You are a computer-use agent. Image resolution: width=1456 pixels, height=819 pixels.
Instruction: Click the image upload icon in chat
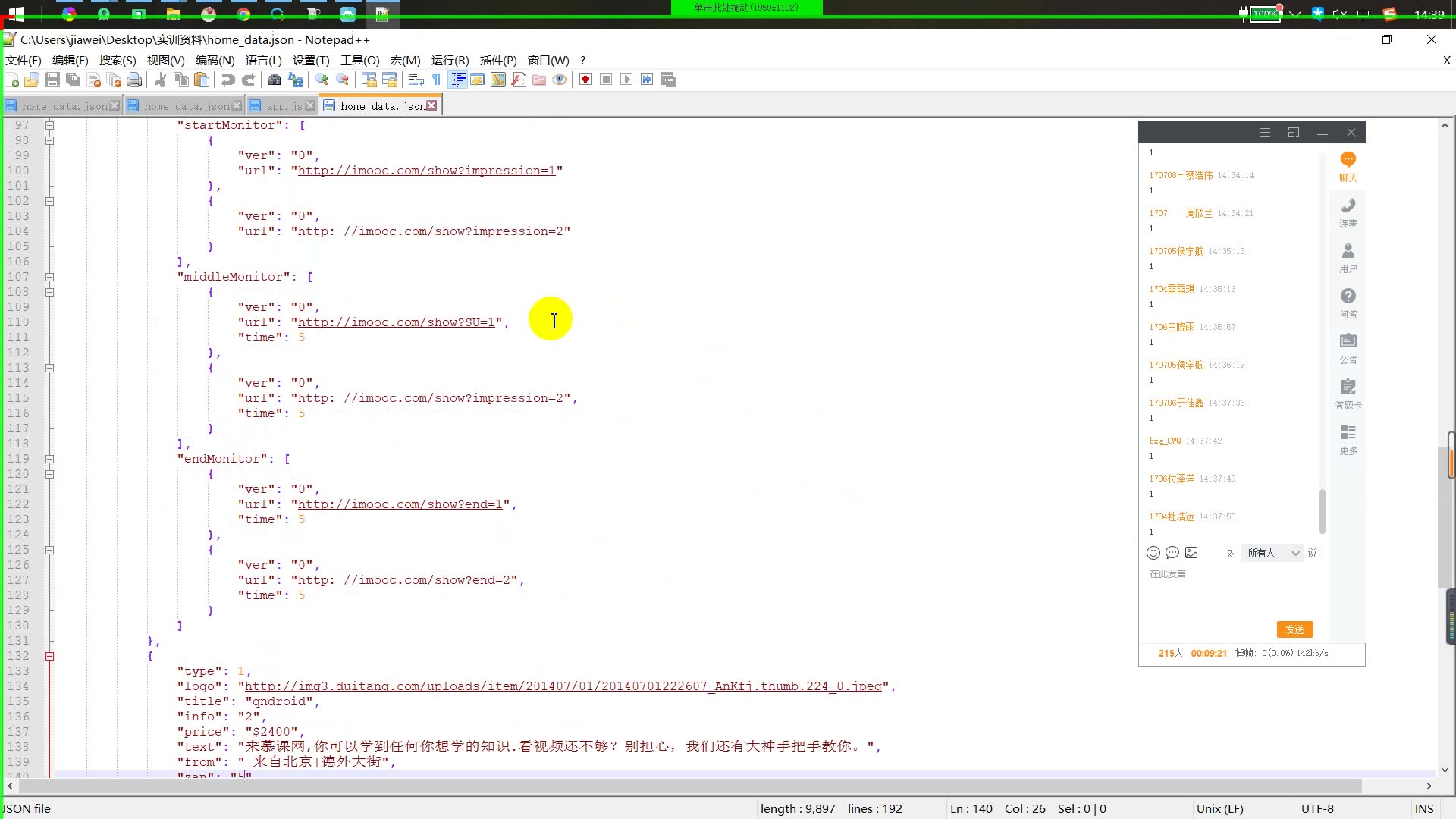[1191, 553]
